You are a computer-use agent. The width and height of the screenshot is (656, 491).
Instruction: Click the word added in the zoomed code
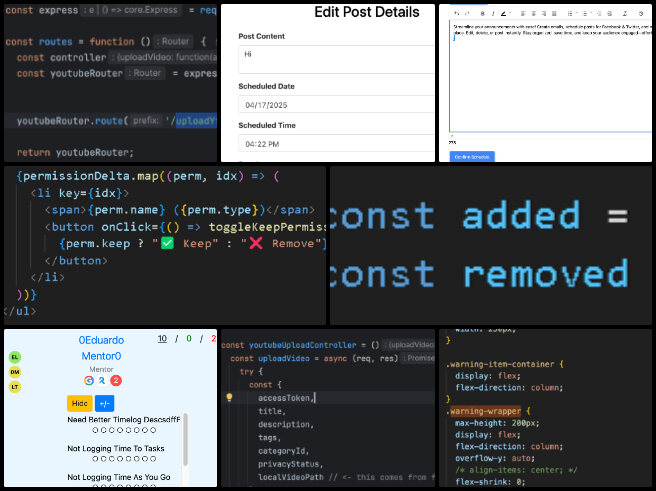tap(521, 215)
